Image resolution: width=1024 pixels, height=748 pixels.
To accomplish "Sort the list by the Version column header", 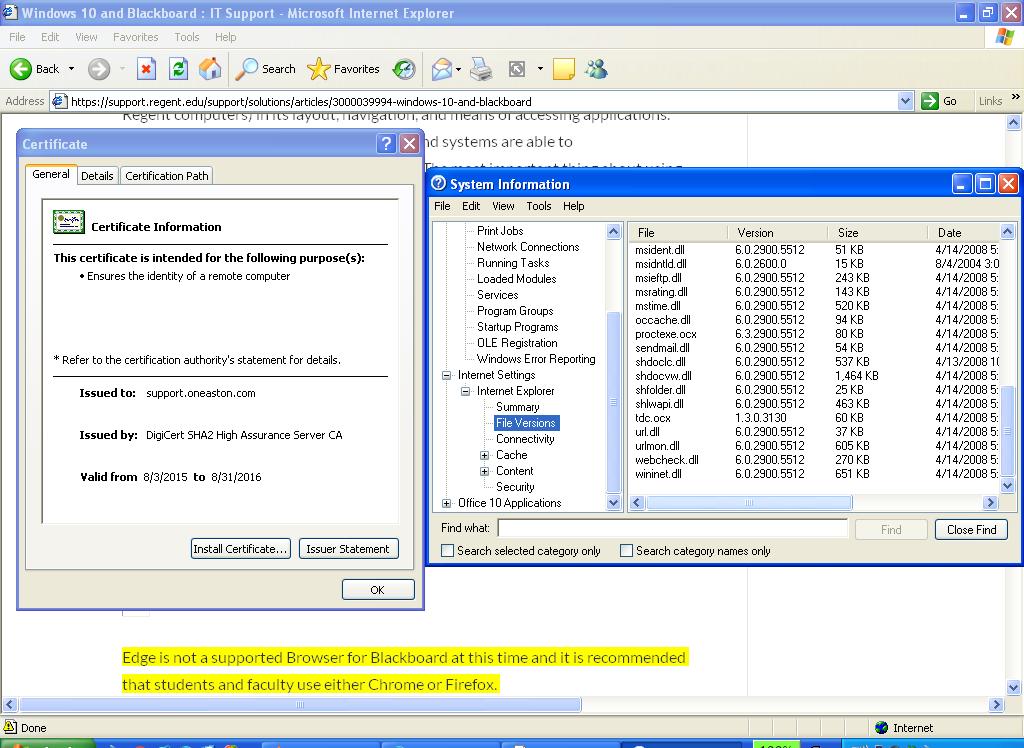I will pyautogui.click(x=778, y=233).
